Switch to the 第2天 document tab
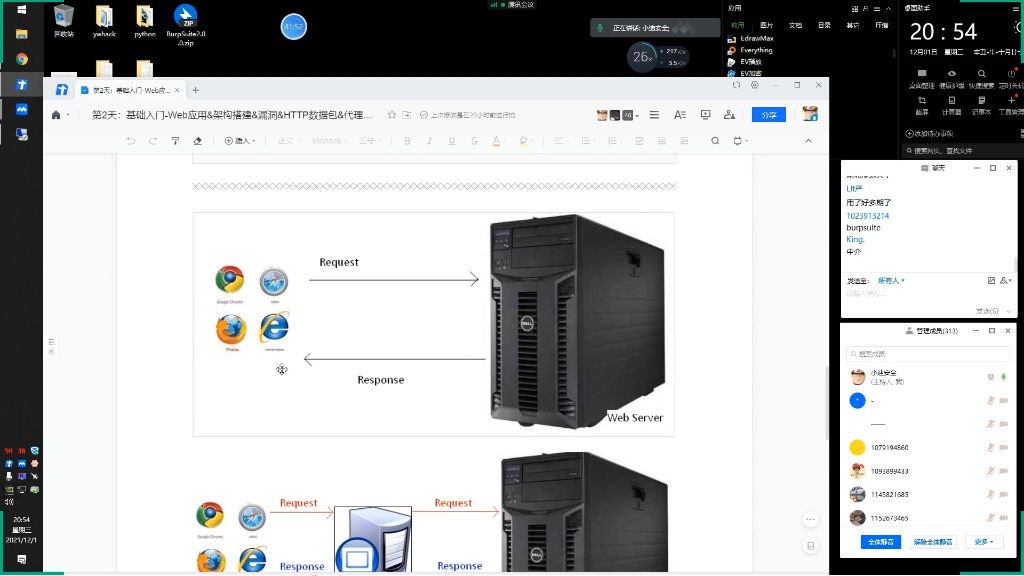1024x576 pixels. pyautogui.click(x=131, y=90)
